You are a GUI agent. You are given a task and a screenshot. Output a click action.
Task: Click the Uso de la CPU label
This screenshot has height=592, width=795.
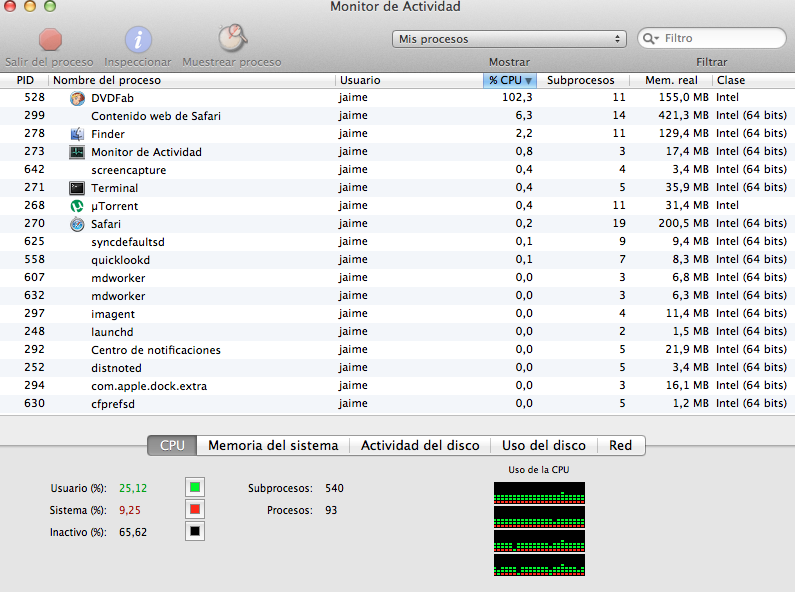[538, 470]
